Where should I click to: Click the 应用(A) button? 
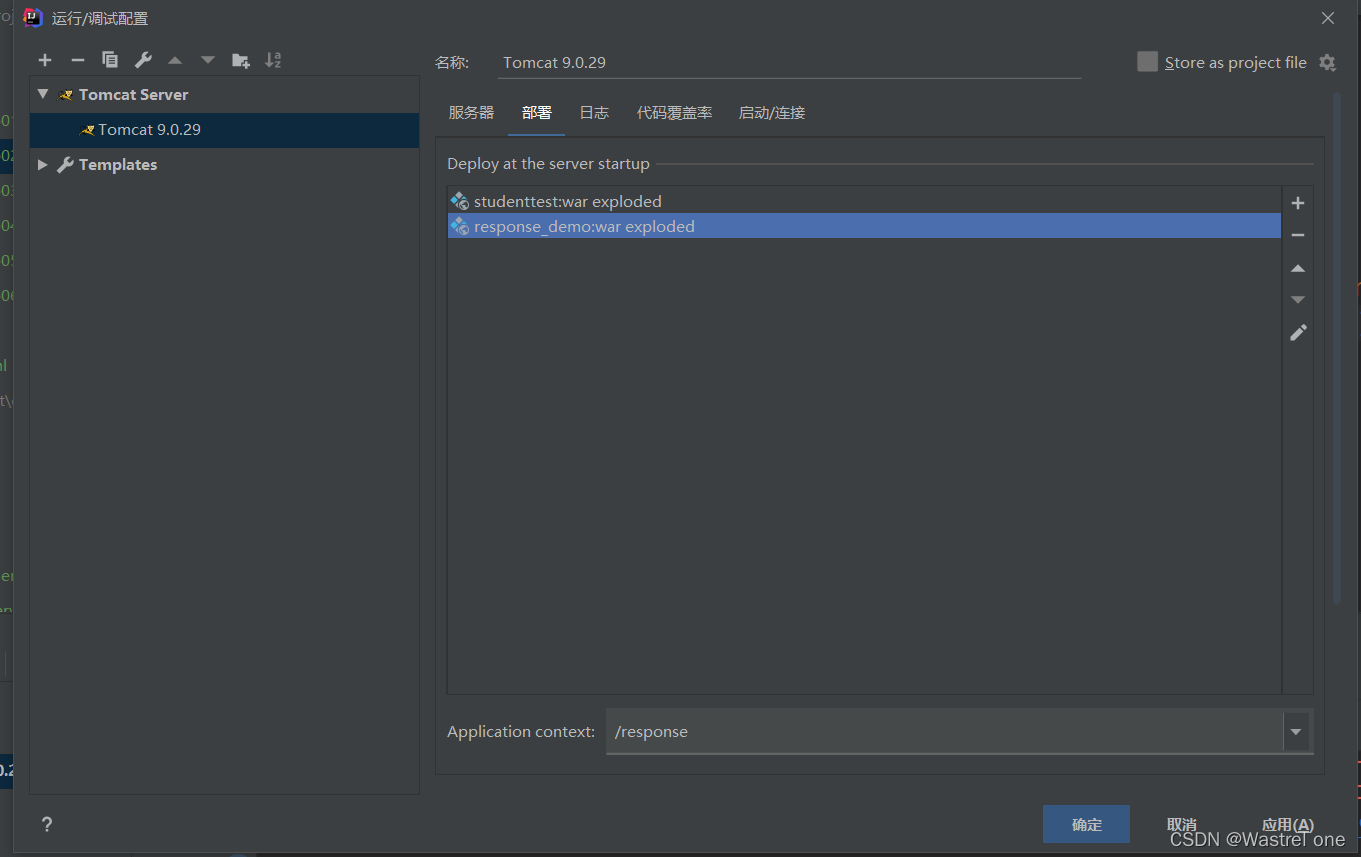click(x=1288, y=824)
